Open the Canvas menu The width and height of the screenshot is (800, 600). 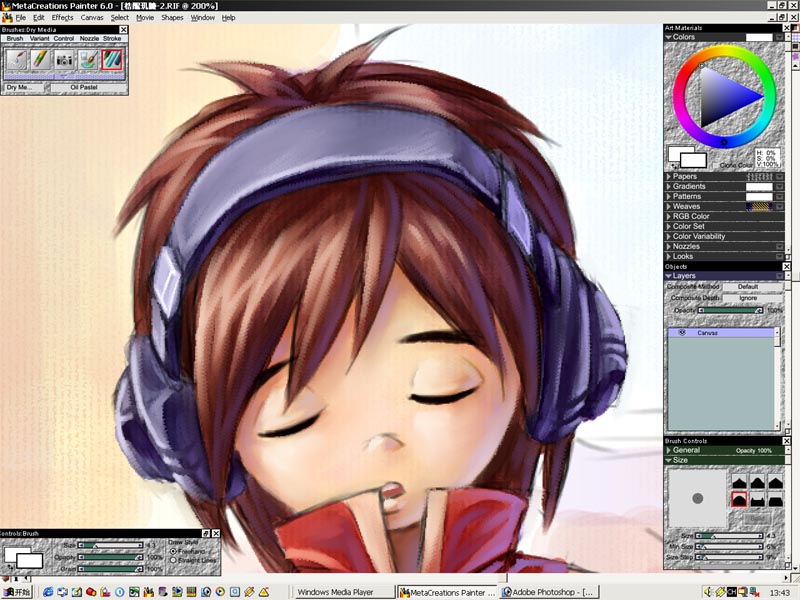click(92, 18)
